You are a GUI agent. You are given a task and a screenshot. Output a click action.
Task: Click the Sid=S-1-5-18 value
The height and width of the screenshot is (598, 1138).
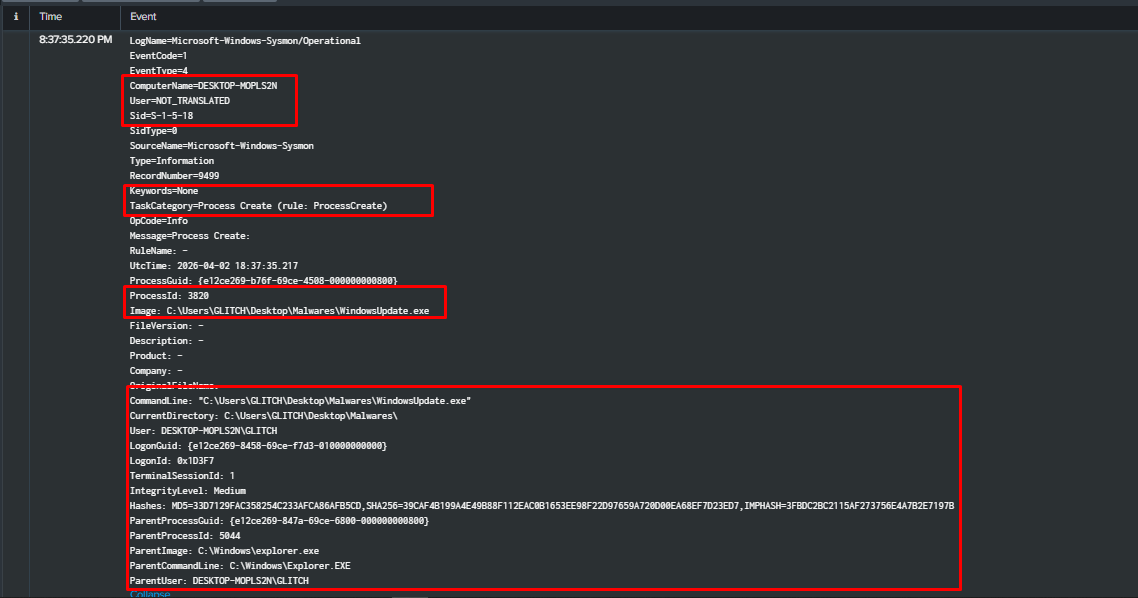point(160,115)
